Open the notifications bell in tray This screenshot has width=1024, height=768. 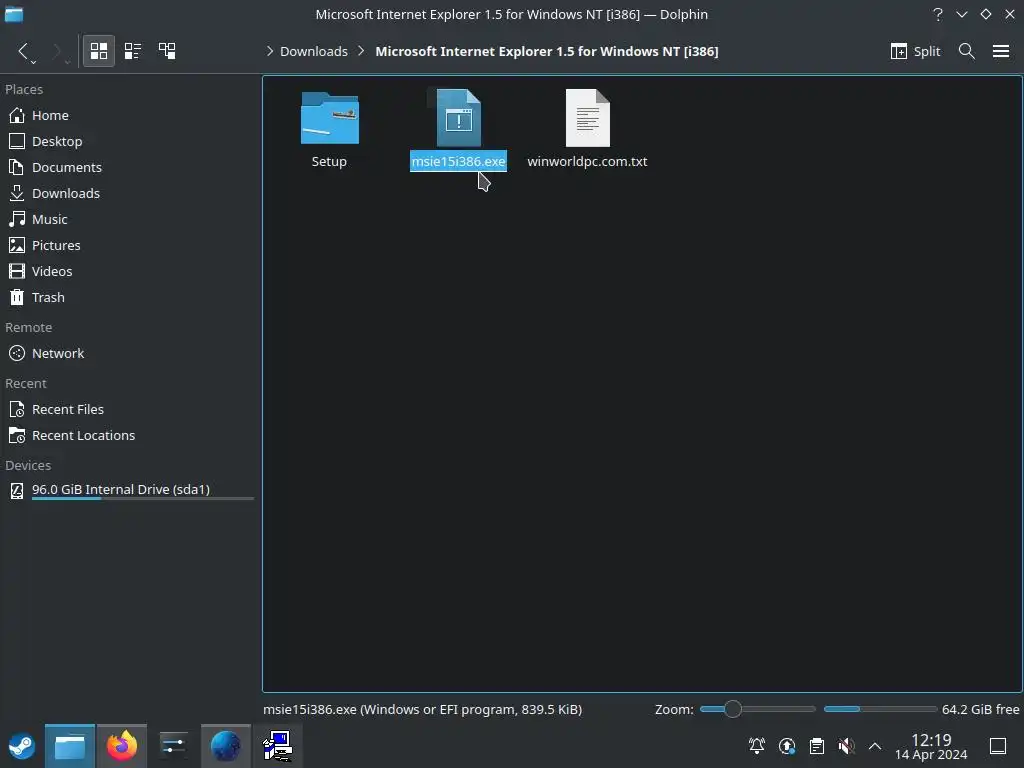pos(757,746)
